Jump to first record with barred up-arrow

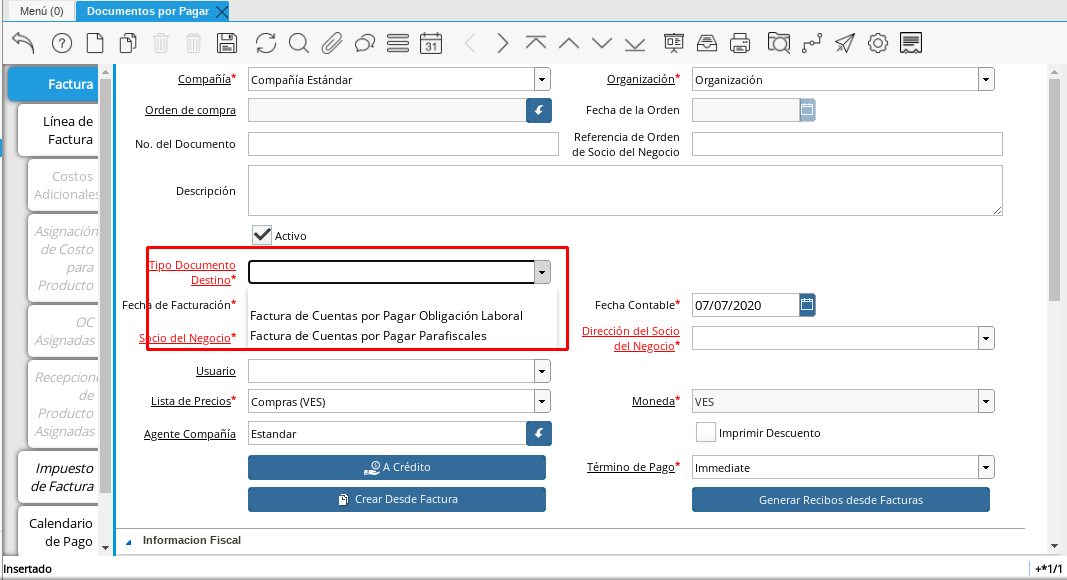point(536,44)
